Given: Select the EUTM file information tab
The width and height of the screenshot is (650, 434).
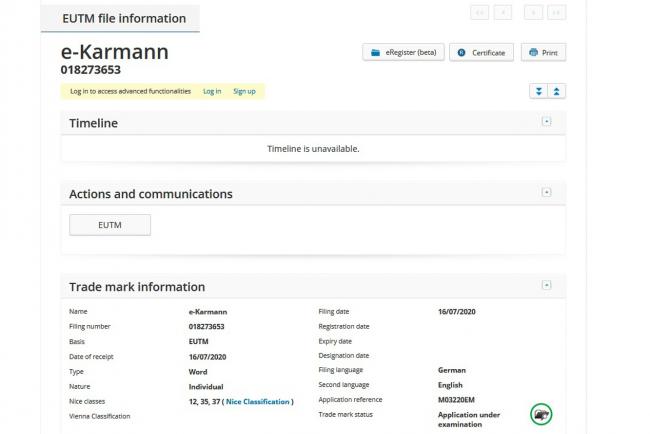Looking at the screenshot, I should click(x=120, y=18).
